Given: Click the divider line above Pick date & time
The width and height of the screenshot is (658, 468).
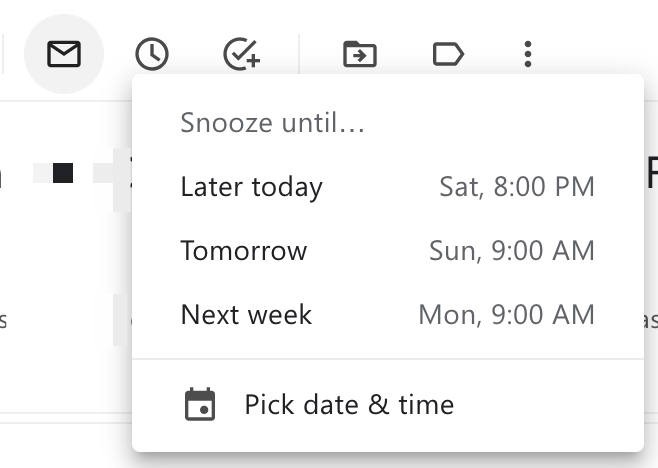Looking at the screenshot, I should pos(388,359).
